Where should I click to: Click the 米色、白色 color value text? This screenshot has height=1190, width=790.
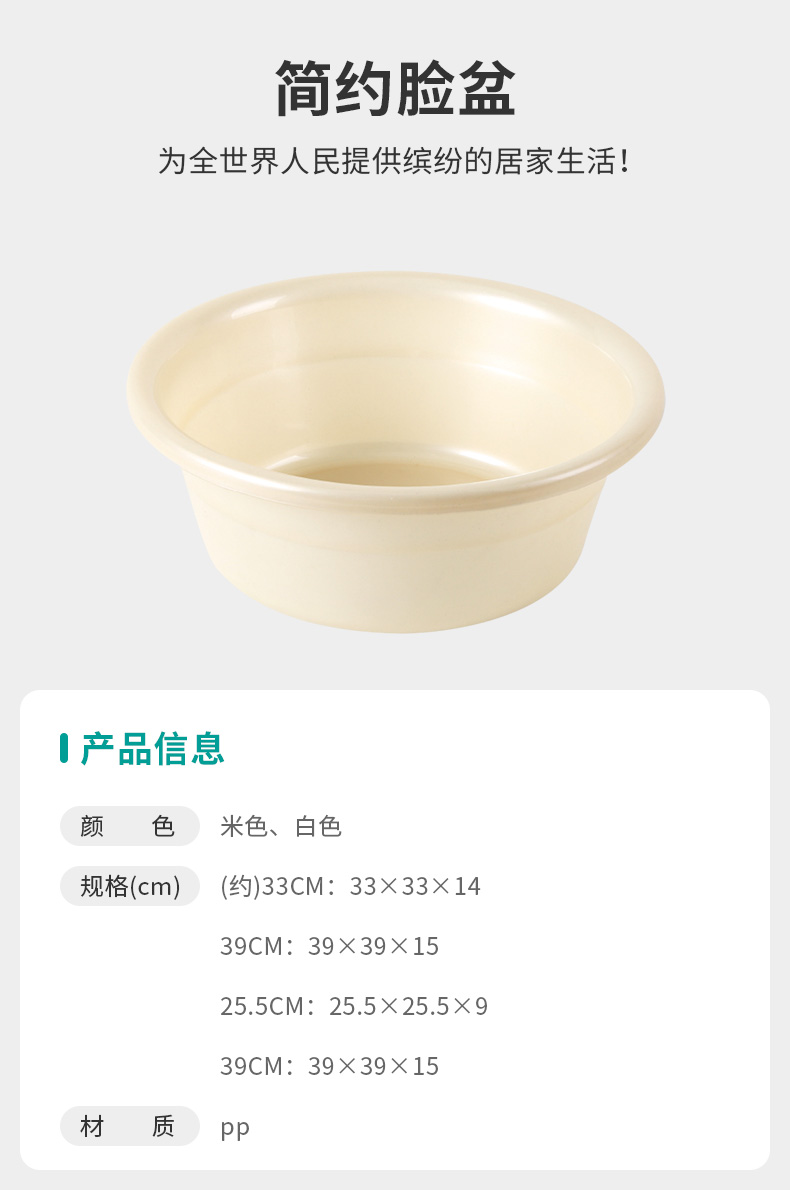click(x=281, y=826)
